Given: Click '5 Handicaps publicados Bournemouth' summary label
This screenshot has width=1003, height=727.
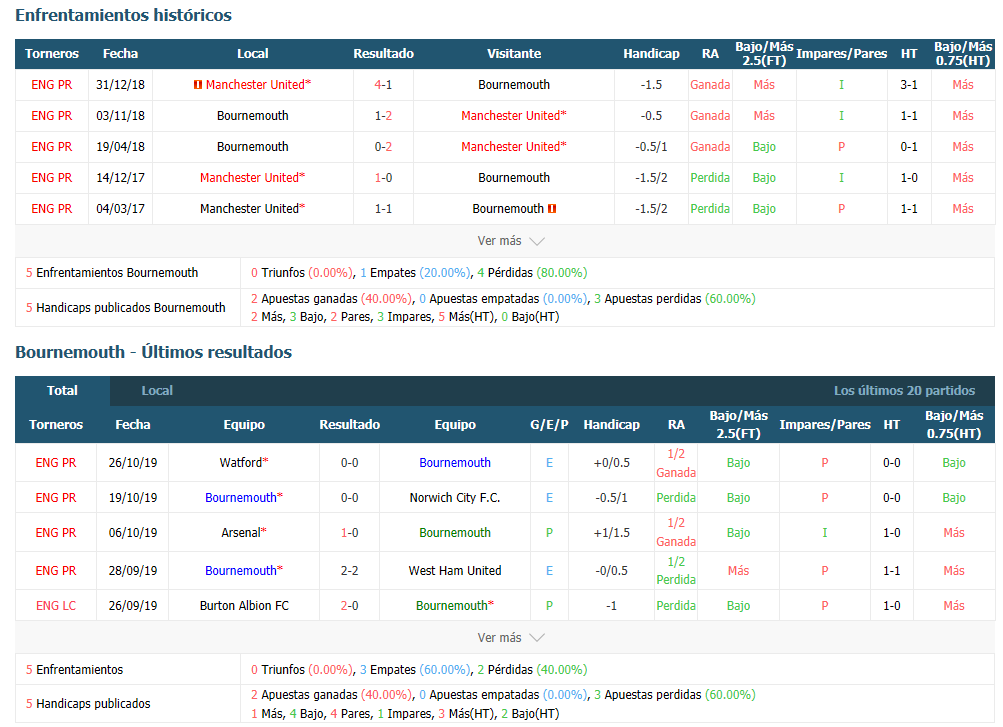Looking at the screenshot, I should pyautogui.click(x=125, y=308).
